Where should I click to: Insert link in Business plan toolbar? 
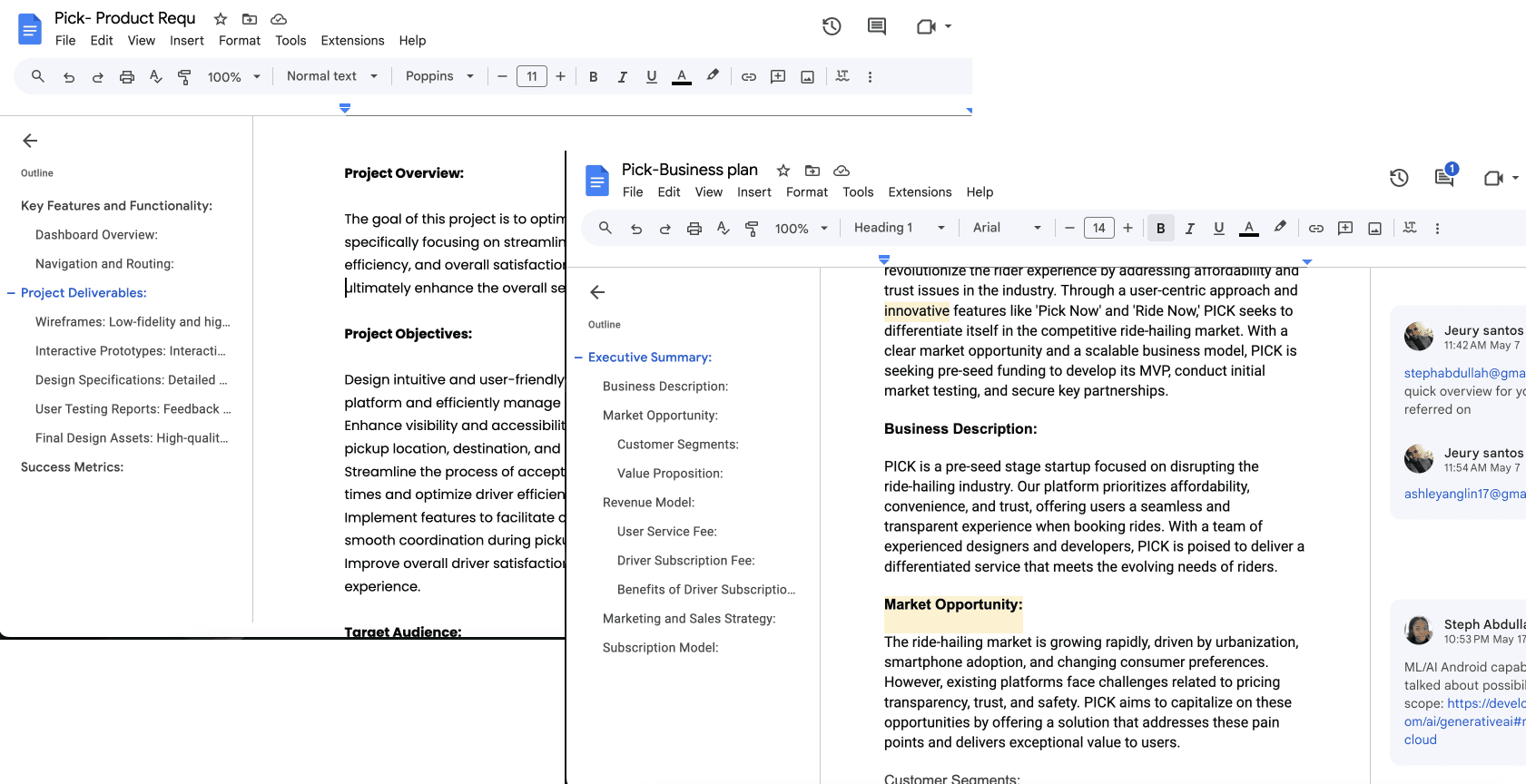click(x=1316, y=229)
